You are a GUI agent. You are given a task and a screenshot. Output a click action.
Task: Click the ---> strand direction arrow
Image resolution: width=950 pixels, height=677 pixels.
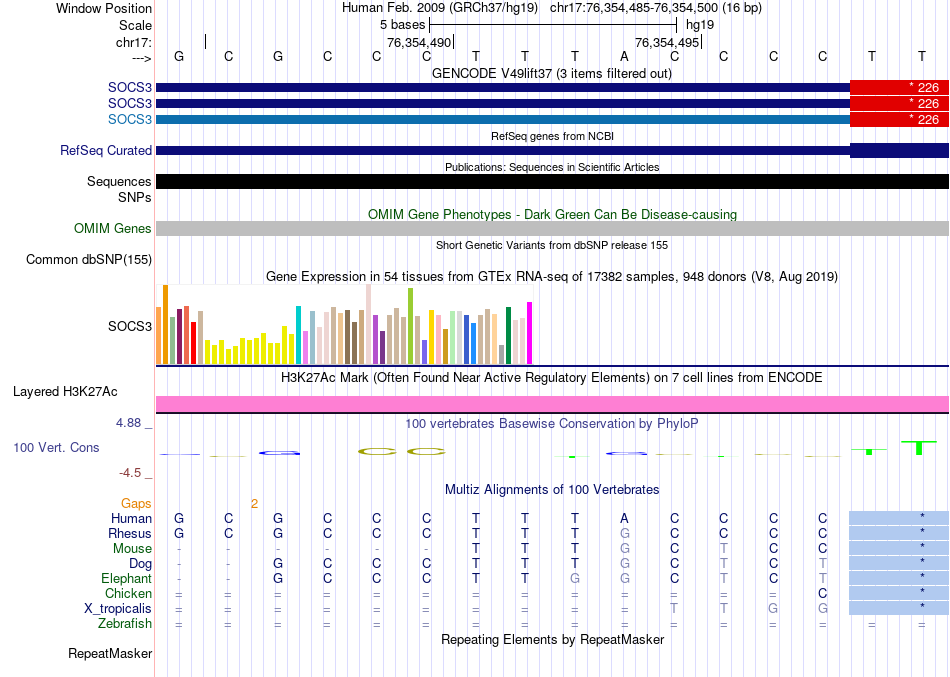[141, 58]
